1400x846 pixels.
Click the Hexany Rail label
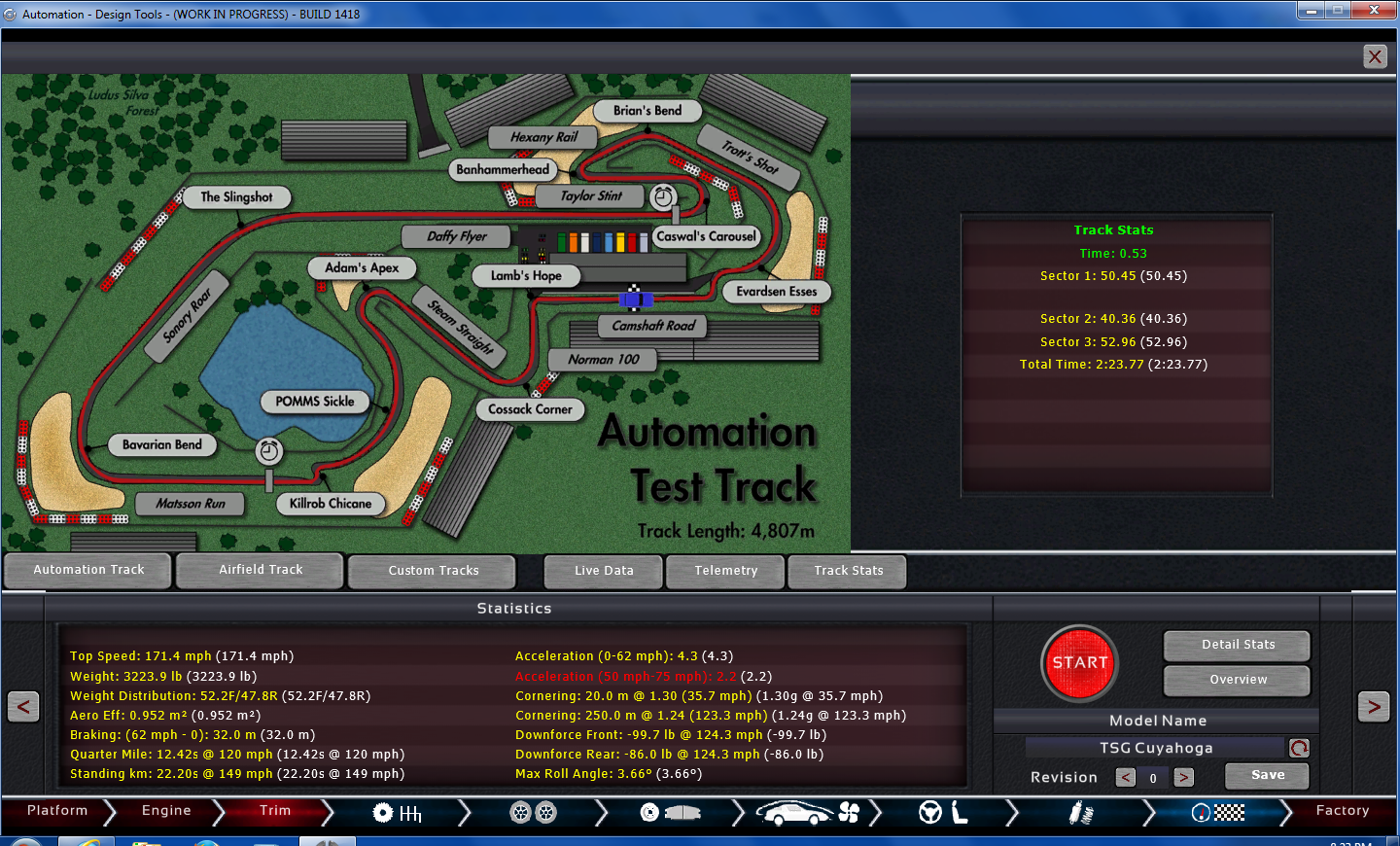[x=544, y=137]
